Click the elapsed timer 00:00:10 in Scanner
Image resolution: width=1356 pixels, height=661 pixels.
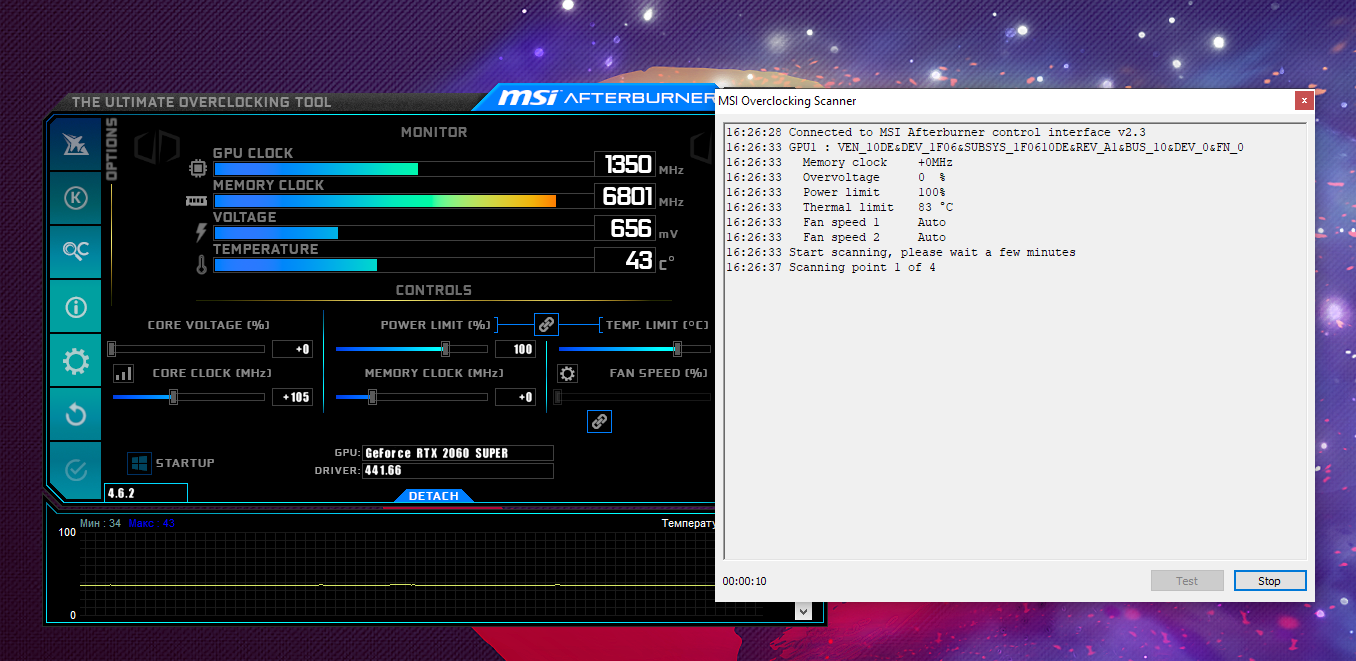click(745, 582)
